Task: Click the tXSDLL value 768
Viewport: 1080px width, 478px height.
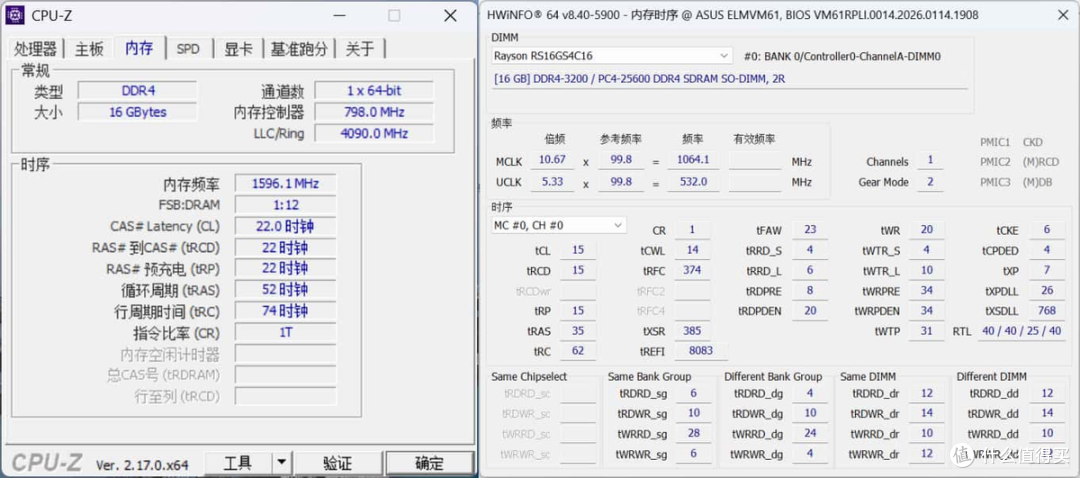Action: coord(1047,311)
